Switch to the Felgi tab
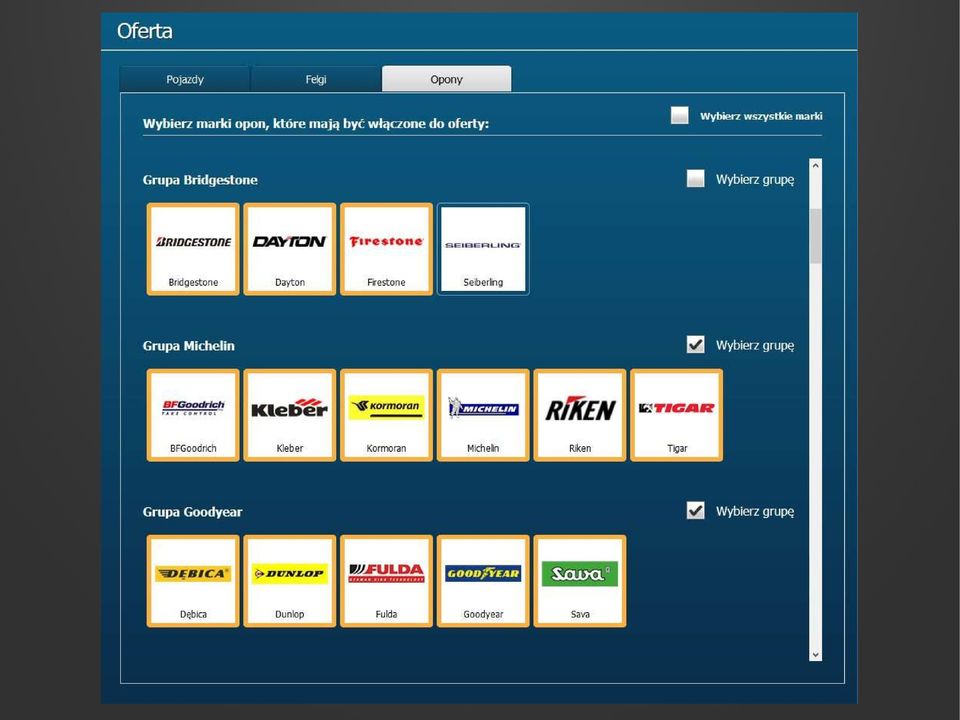 point(316,79)
